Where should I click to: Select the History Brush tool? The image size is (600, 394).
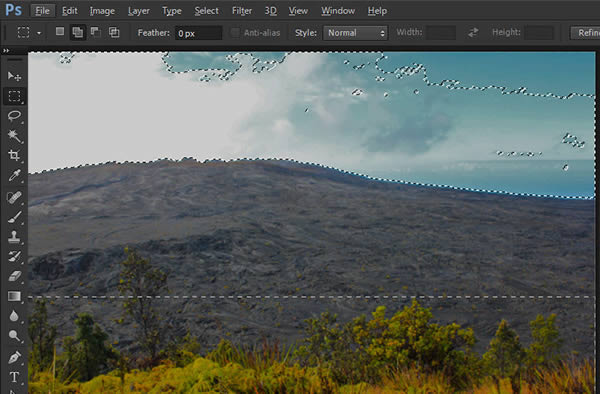click(x=14, y=256)
